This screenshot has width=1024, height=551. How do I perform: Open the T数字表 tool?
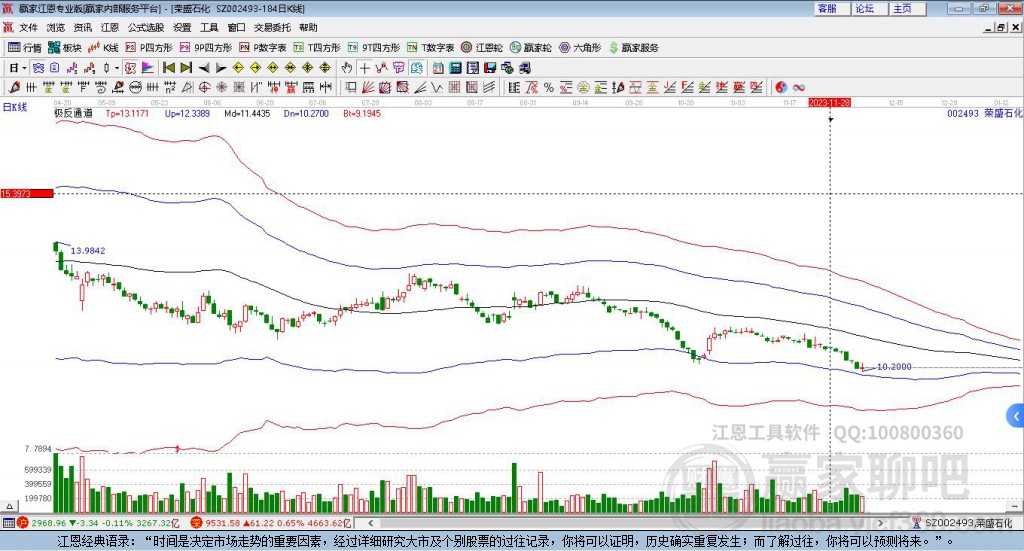[x=430, y=48]
